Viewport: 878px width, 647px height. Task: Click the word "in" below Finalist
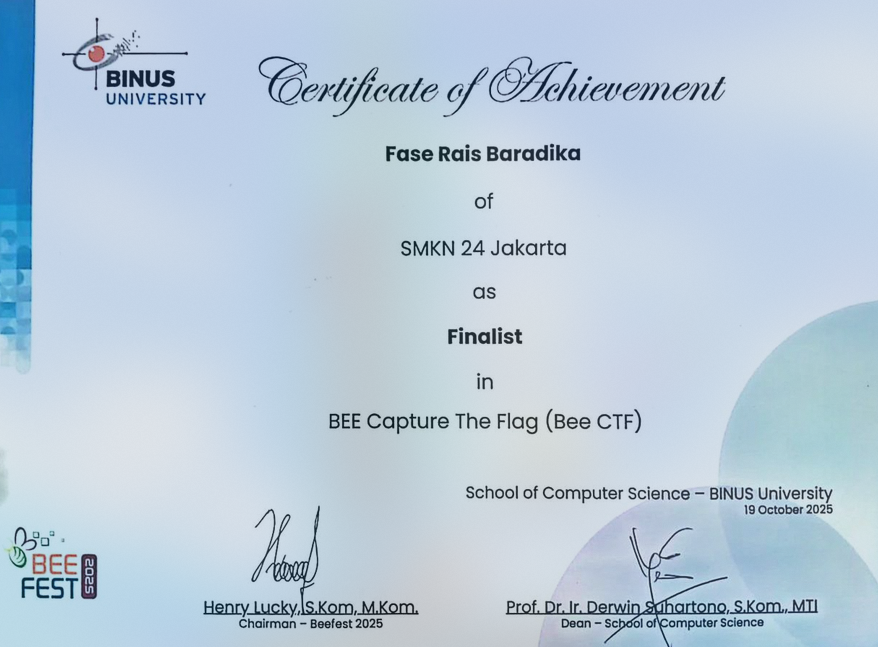[485, 381]
